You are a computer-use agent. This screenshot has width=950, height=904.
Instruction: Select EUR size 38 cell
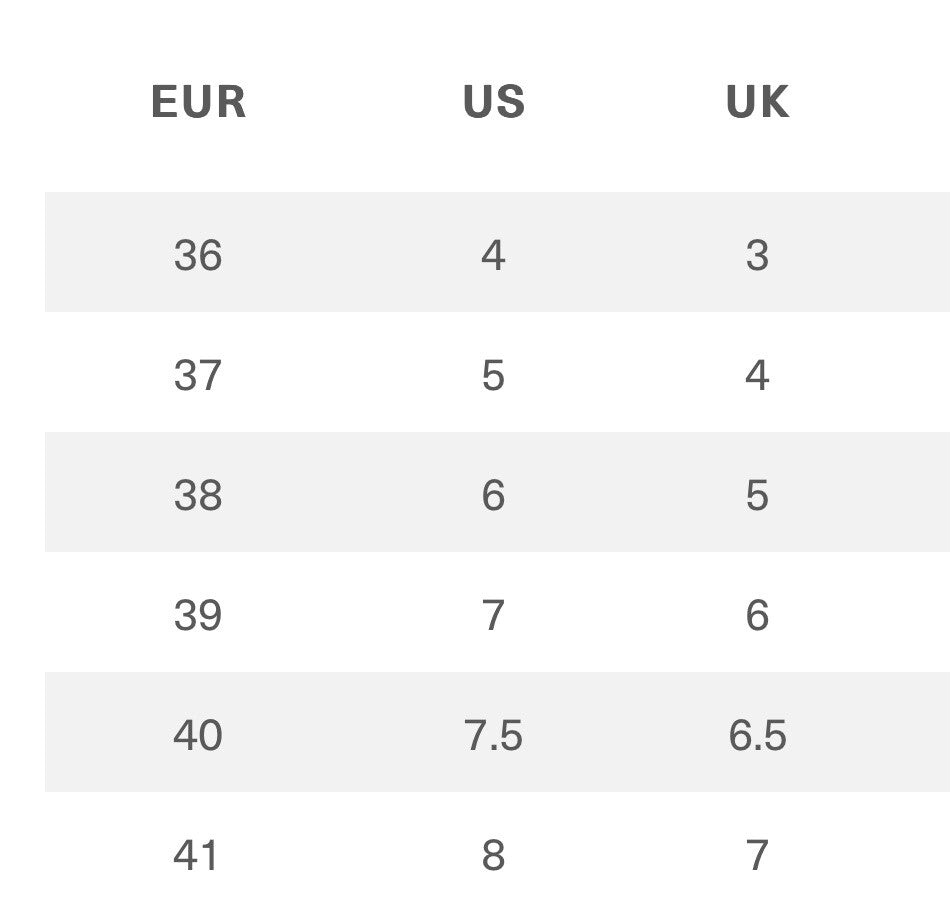tap(197, 495)
